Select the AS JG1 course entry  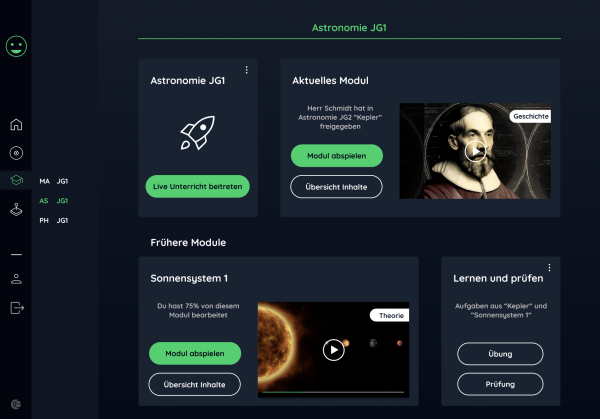54,201
